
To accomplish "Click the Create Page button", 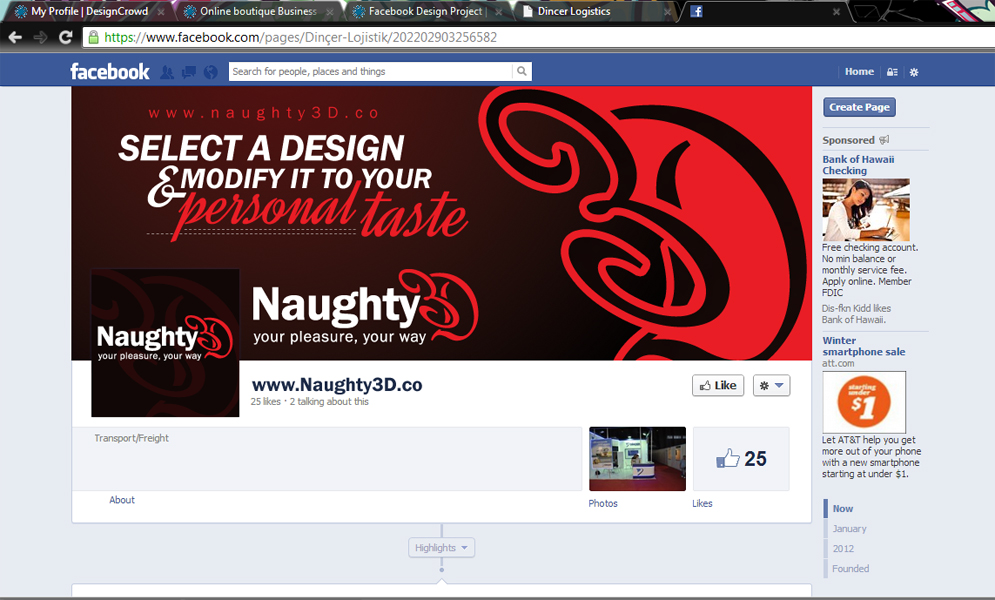I will tap(859, 107).
